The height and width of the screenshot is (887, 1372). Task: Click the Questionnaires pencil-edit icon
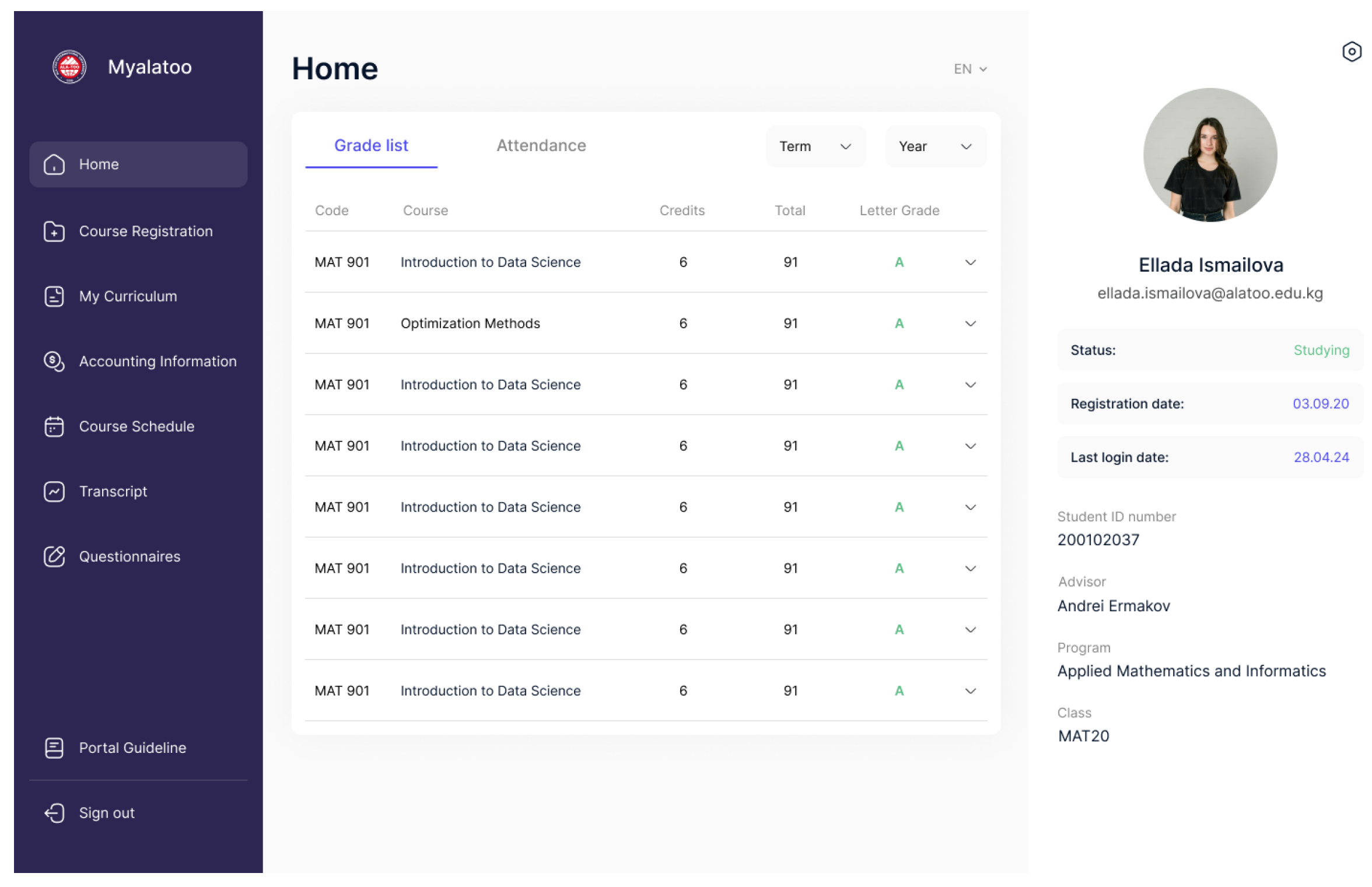[54, 556]
